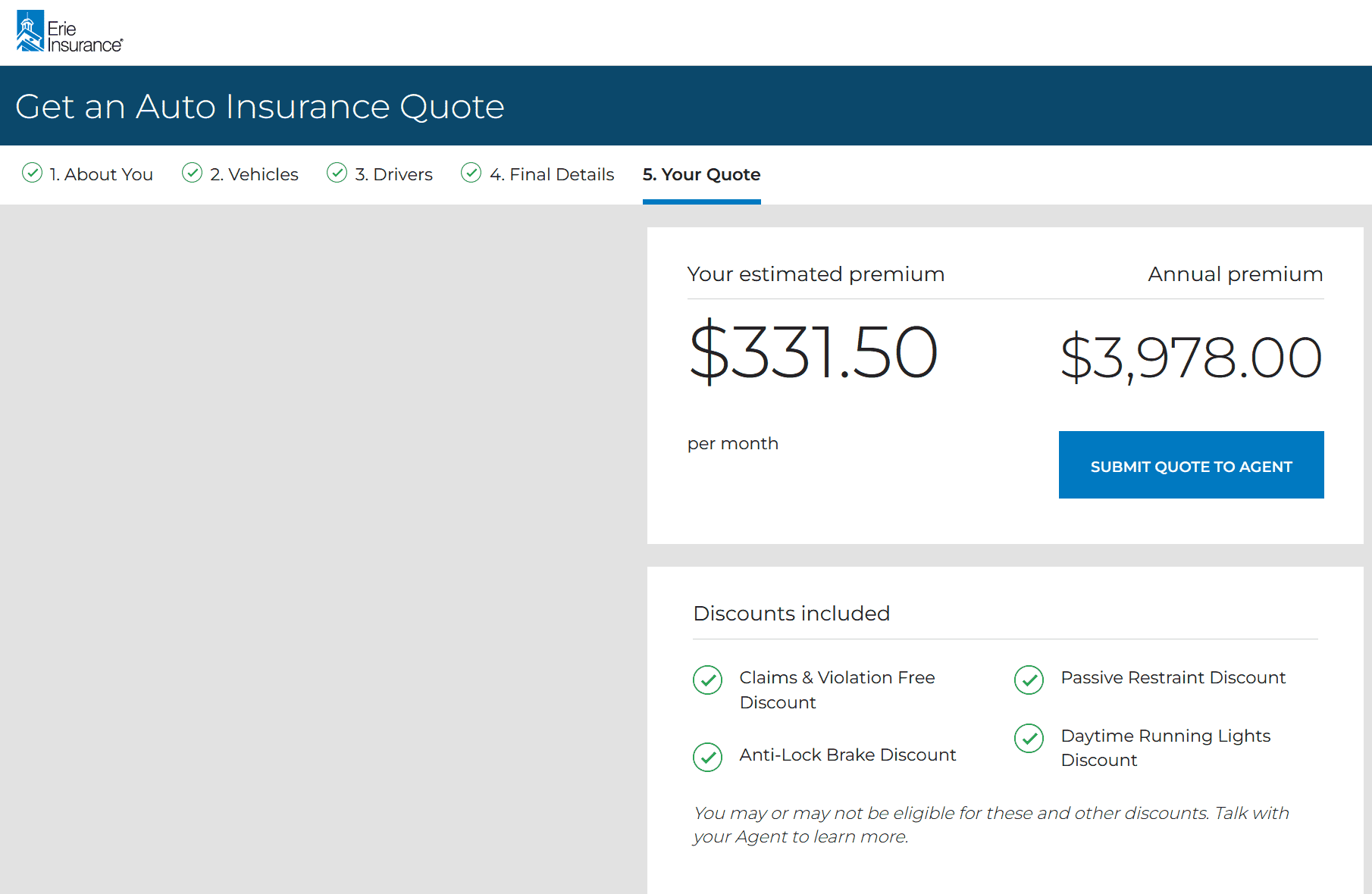
Task: Click the $331.50 monthly premium amount
Action: (814, 352)
